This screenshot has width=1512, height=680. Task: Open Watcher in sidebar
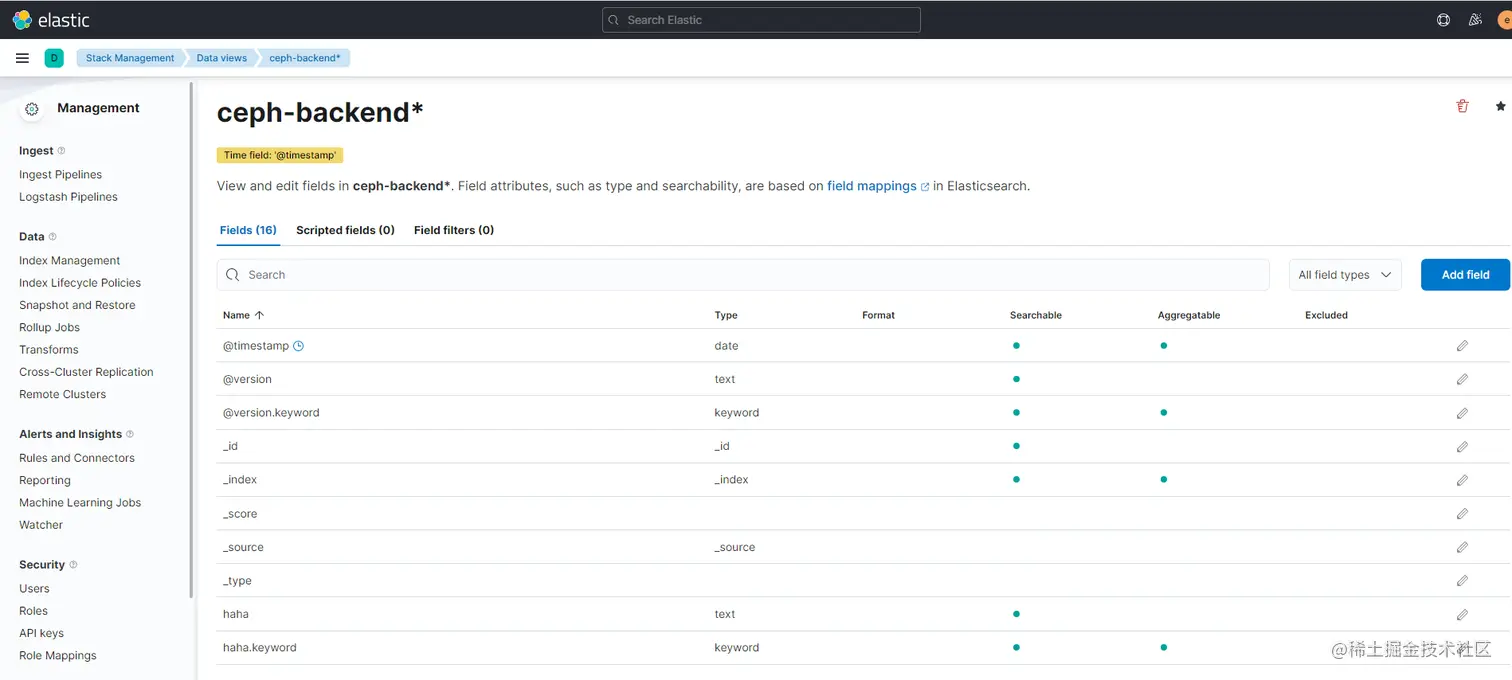tap(41, 525)
